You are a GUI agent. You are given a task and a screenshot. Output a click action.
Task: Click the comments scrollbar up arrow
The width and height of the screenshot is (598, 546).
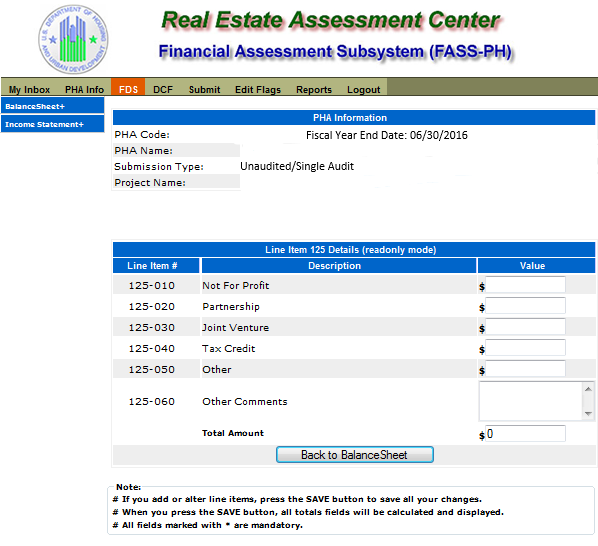[x=588, y=389]
